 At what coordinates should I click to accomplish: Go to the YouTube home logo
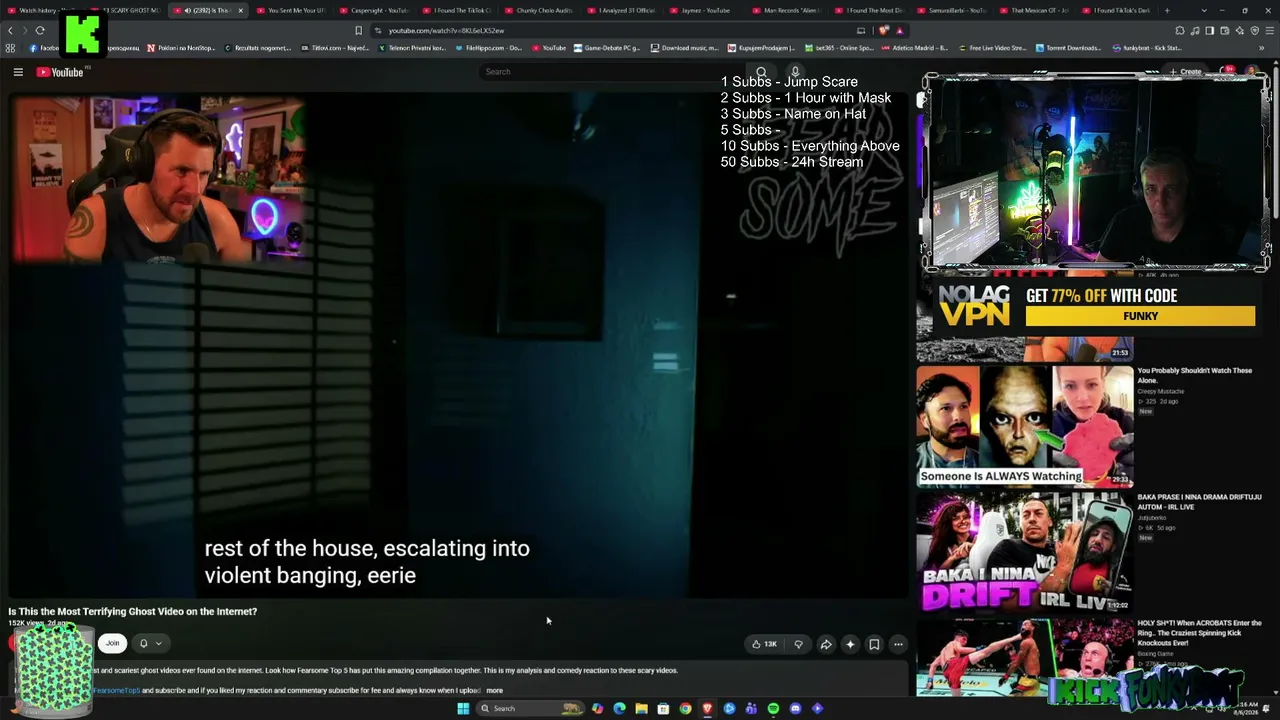[x=60, y=72]
